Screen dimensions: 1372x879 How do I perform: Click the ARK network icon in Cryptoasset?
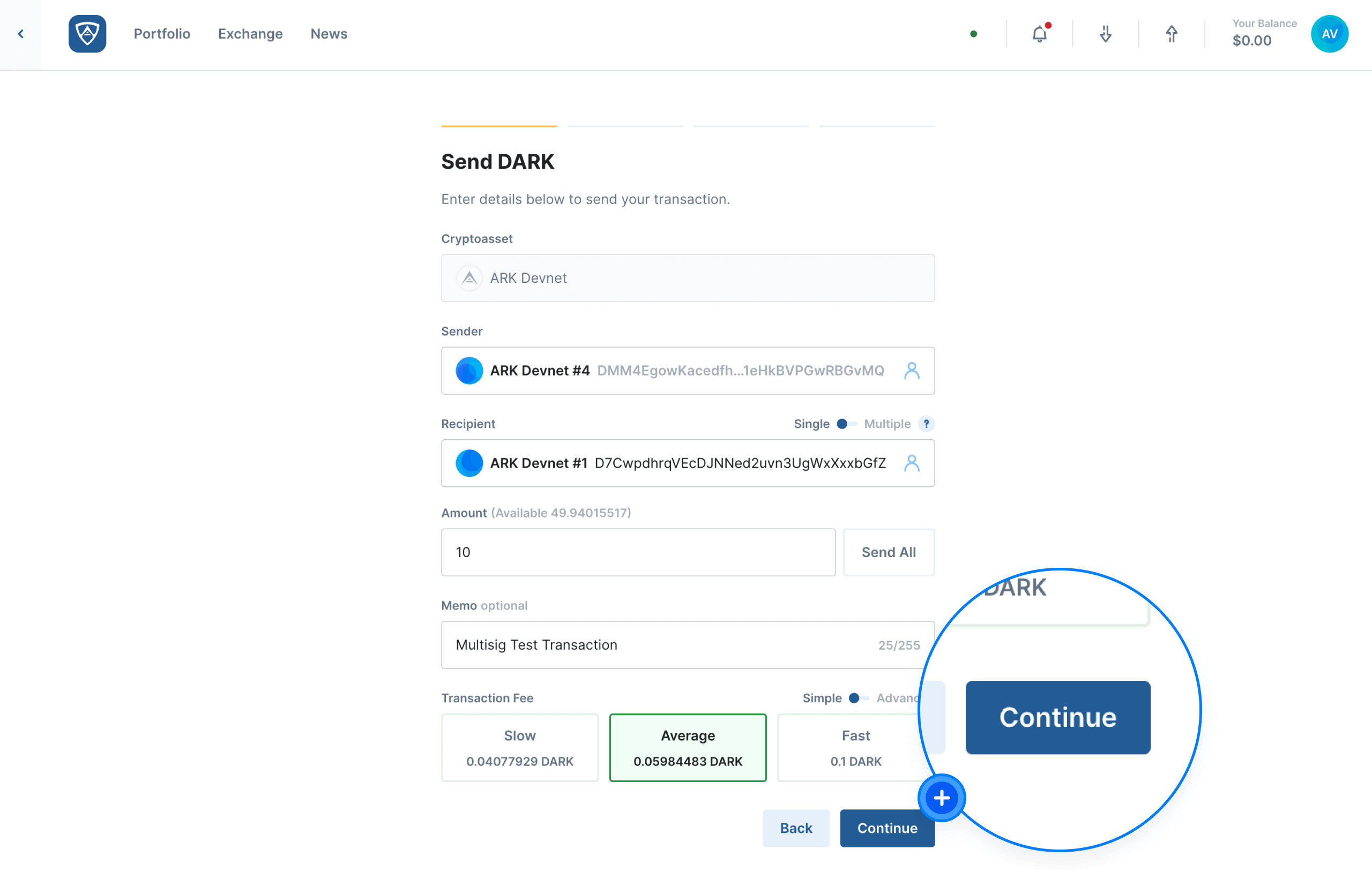click(469, 278)
